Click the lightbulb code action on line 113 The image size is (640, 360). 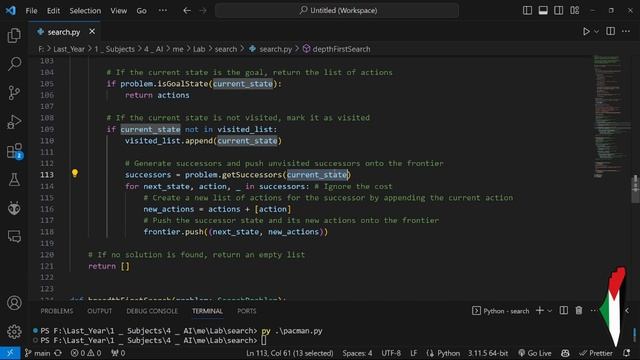coord(75,173)
